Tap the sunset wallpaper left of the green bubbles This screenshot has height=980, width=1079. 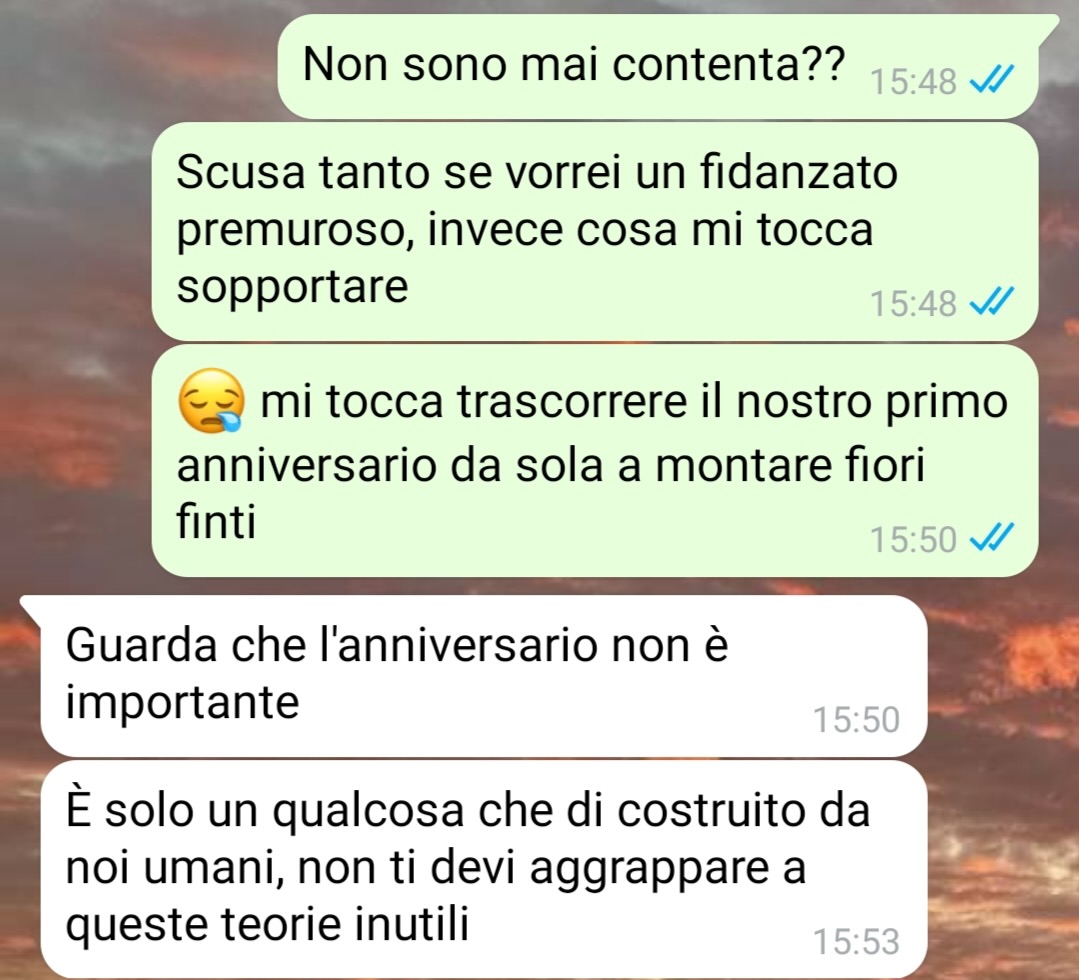[76, 310]
